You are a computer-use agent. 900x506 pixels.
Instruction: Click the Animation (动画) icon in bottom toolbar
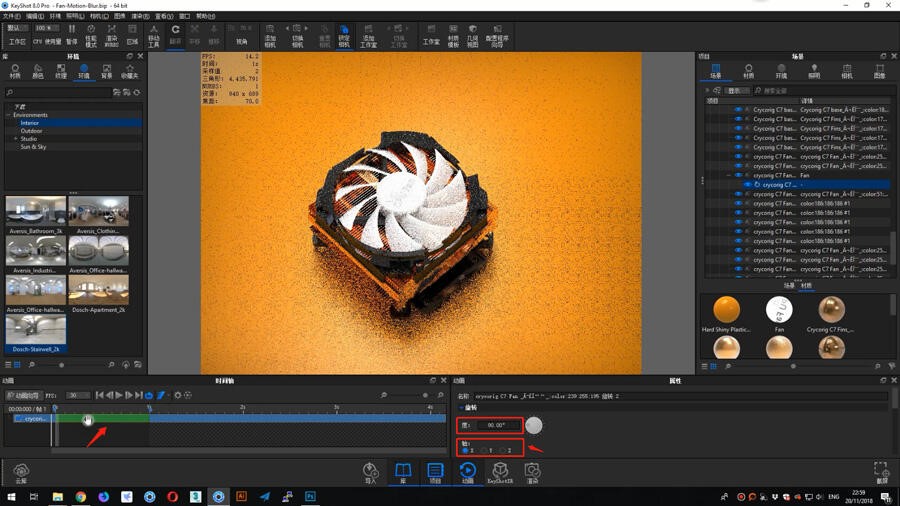click(468, 473)
